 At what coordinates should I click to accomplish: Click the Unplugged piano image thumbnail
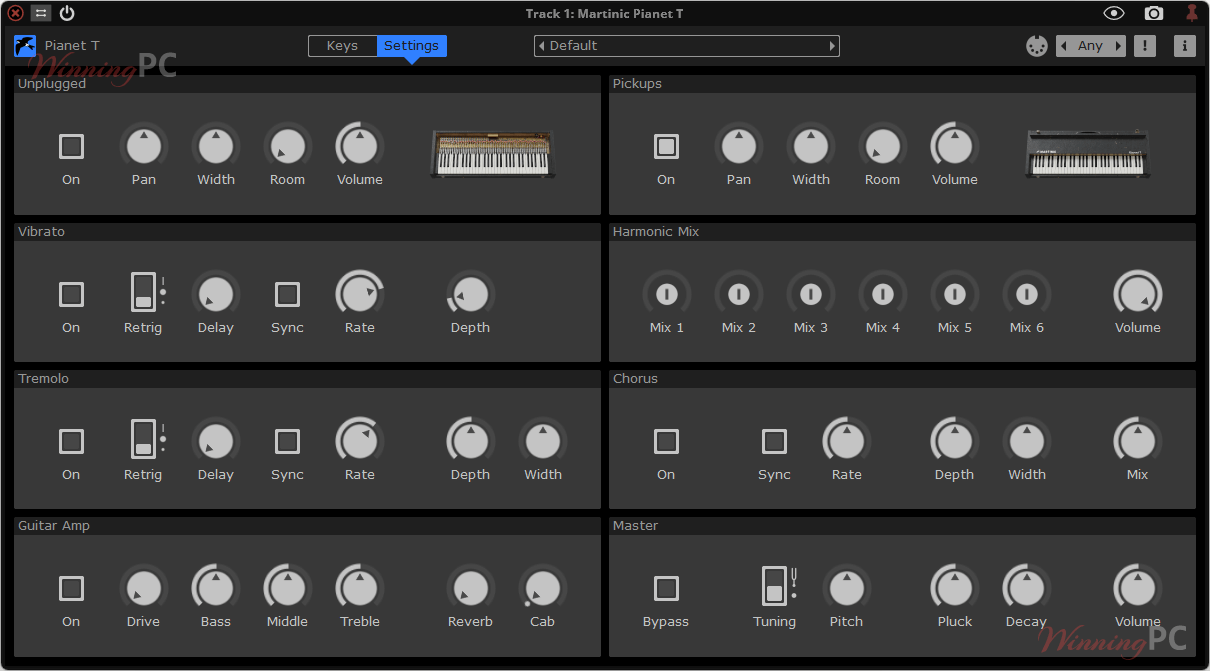point(494,154)
